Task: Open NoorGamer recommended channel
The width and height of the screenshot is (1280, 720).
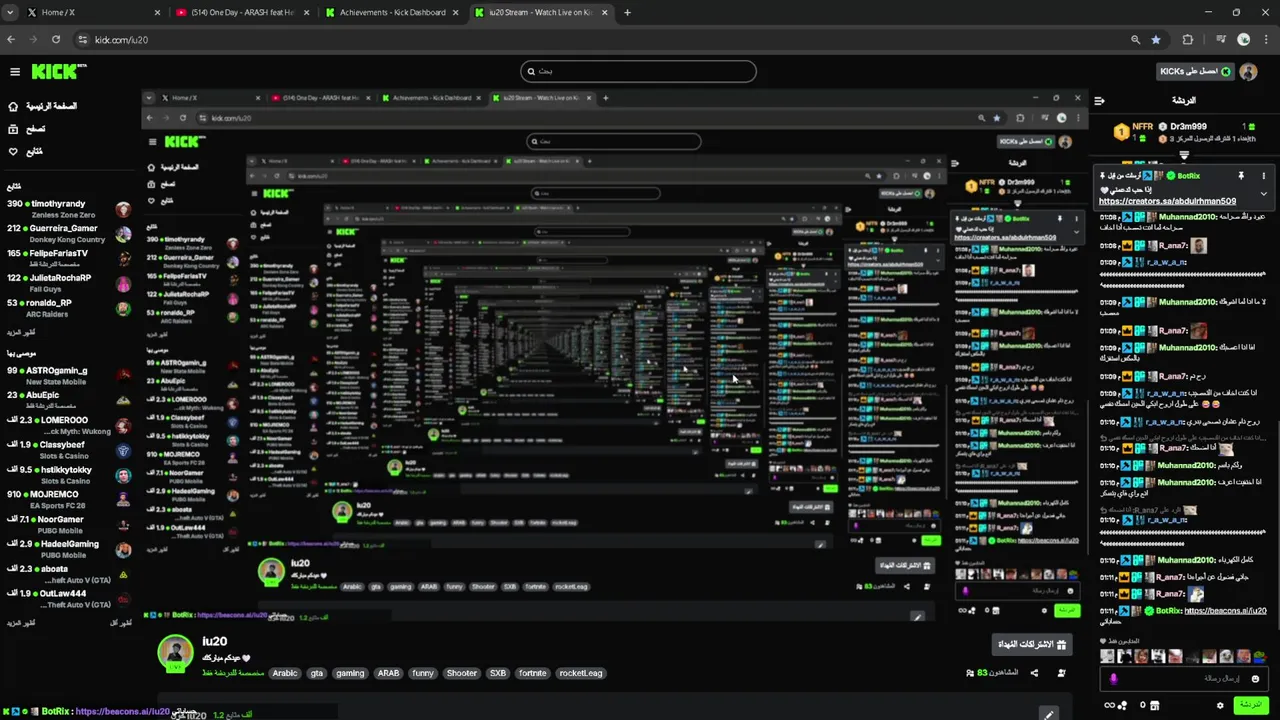Action: pos(68,524)
